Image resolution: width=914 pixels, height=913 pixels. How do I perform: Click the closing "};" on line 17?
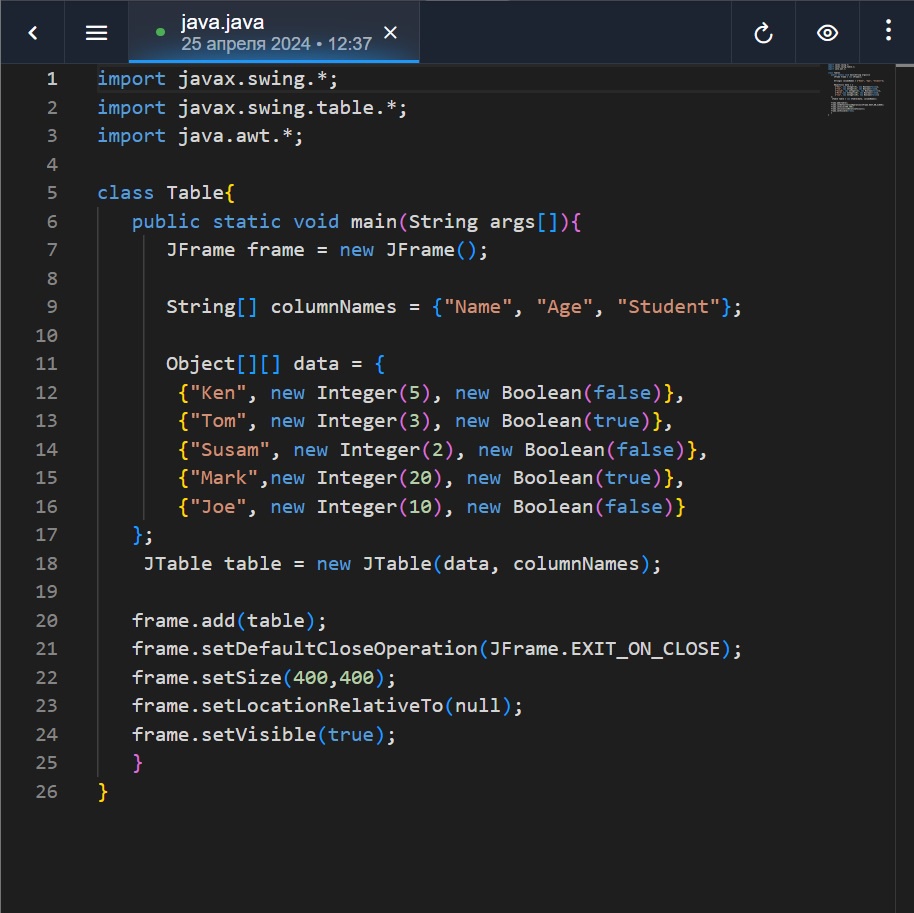(143, 535)
